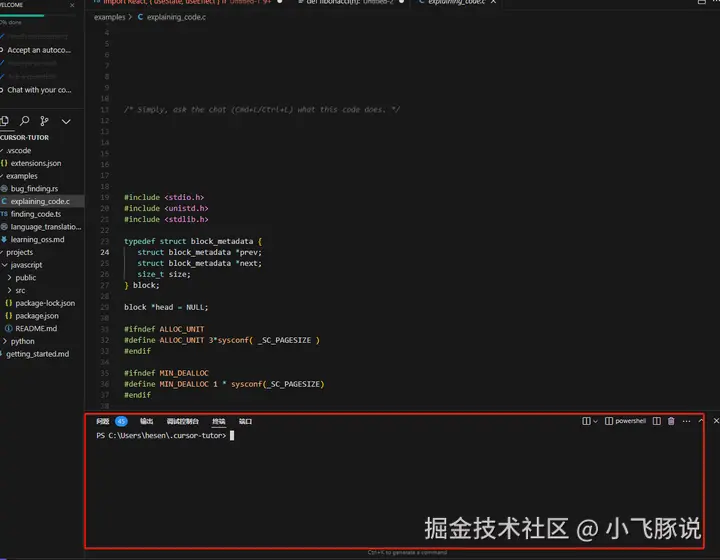Switch to the 端口 (Ports) panel tab
Screen dimensions: 720x560
[245, 421]
